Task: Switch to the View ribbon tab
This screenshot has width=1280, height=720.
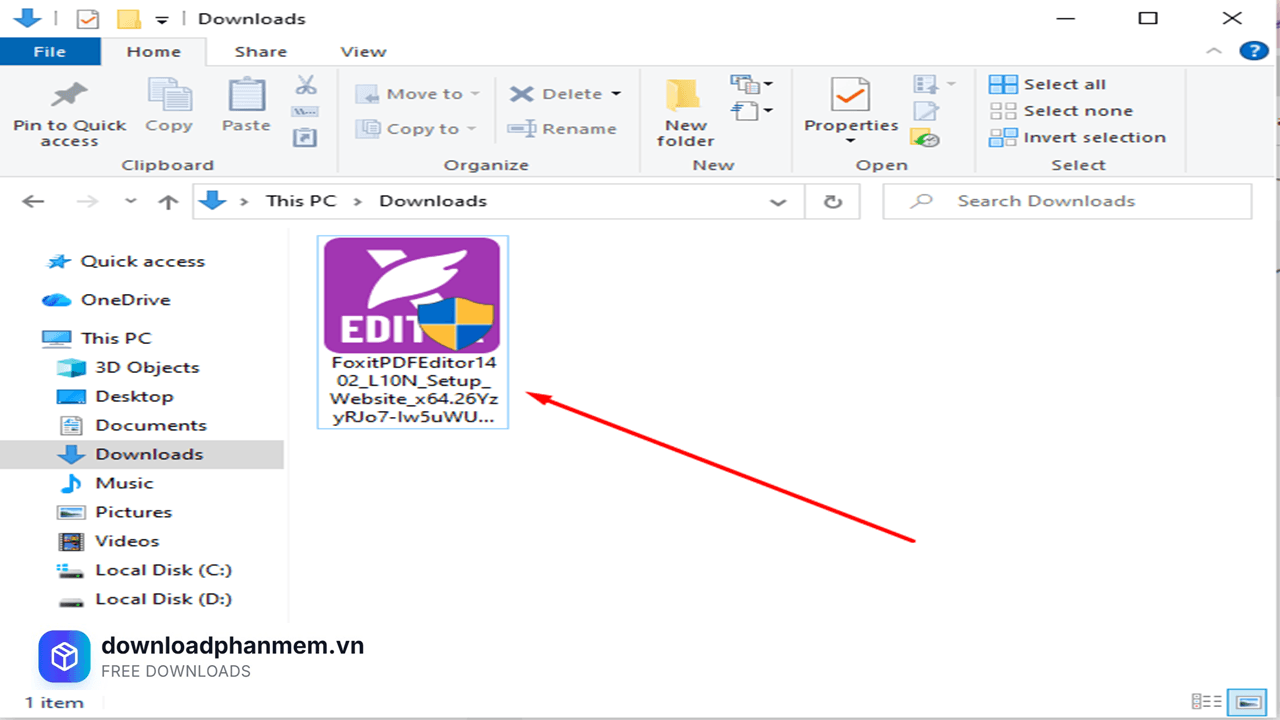Action: click(x=363, y=52)
